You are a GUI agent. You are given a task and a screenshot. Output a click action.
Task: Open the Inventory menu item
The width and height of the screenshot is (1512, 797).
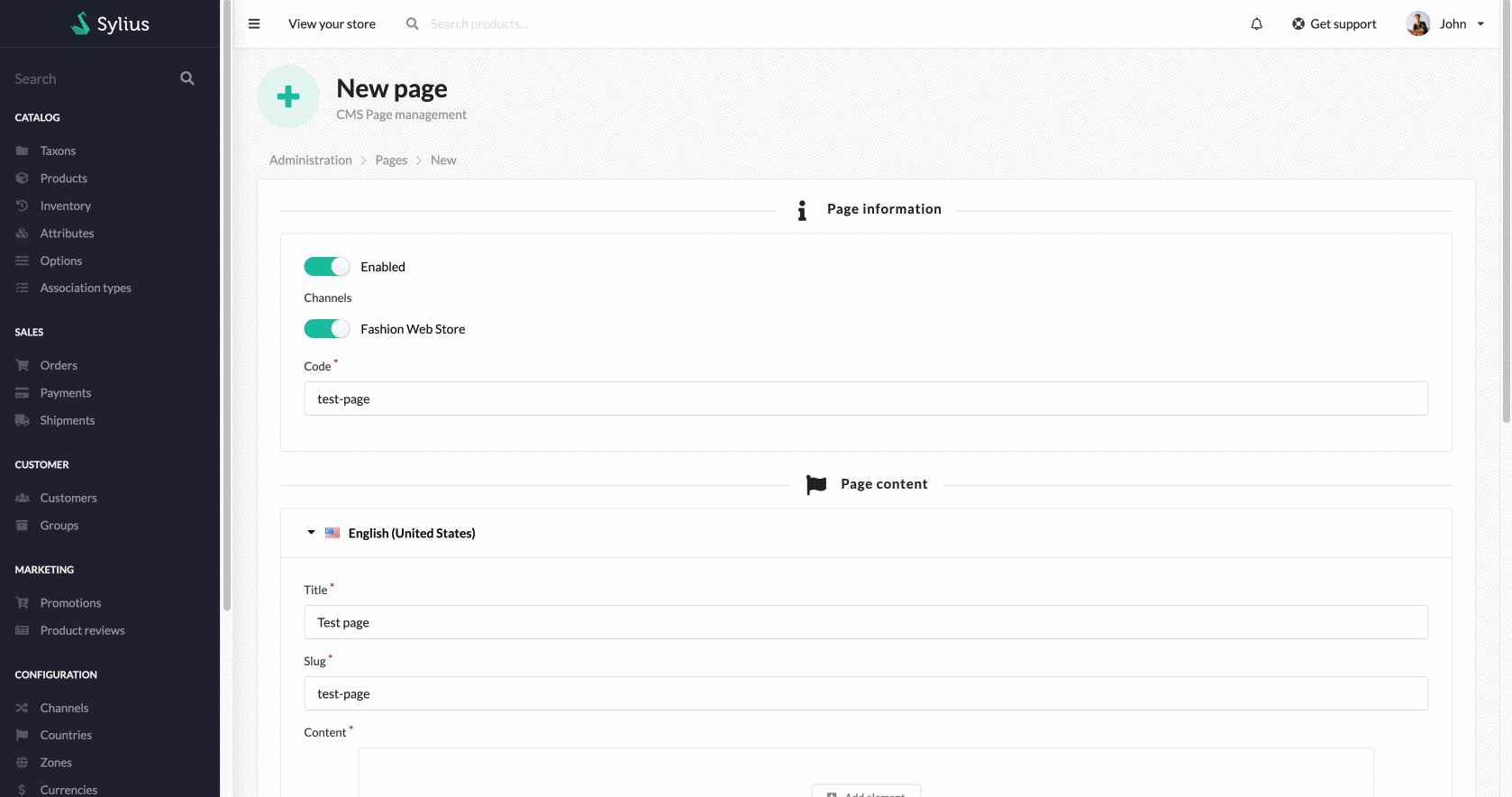[x=66, y=206]
